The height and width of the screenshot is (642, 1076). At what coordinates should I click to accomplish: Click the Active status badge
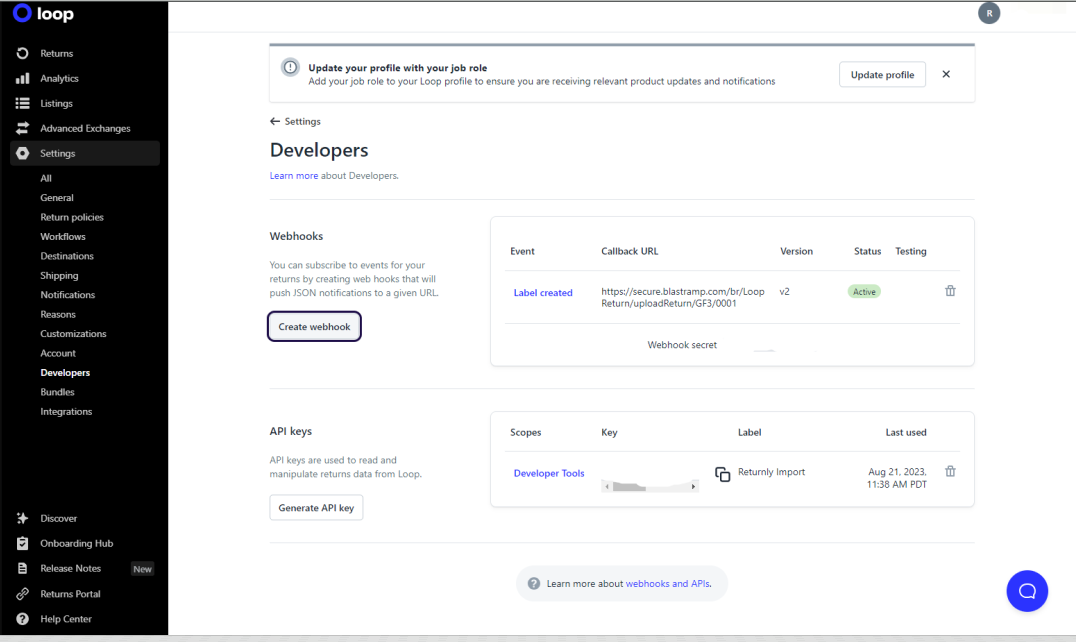864,292
